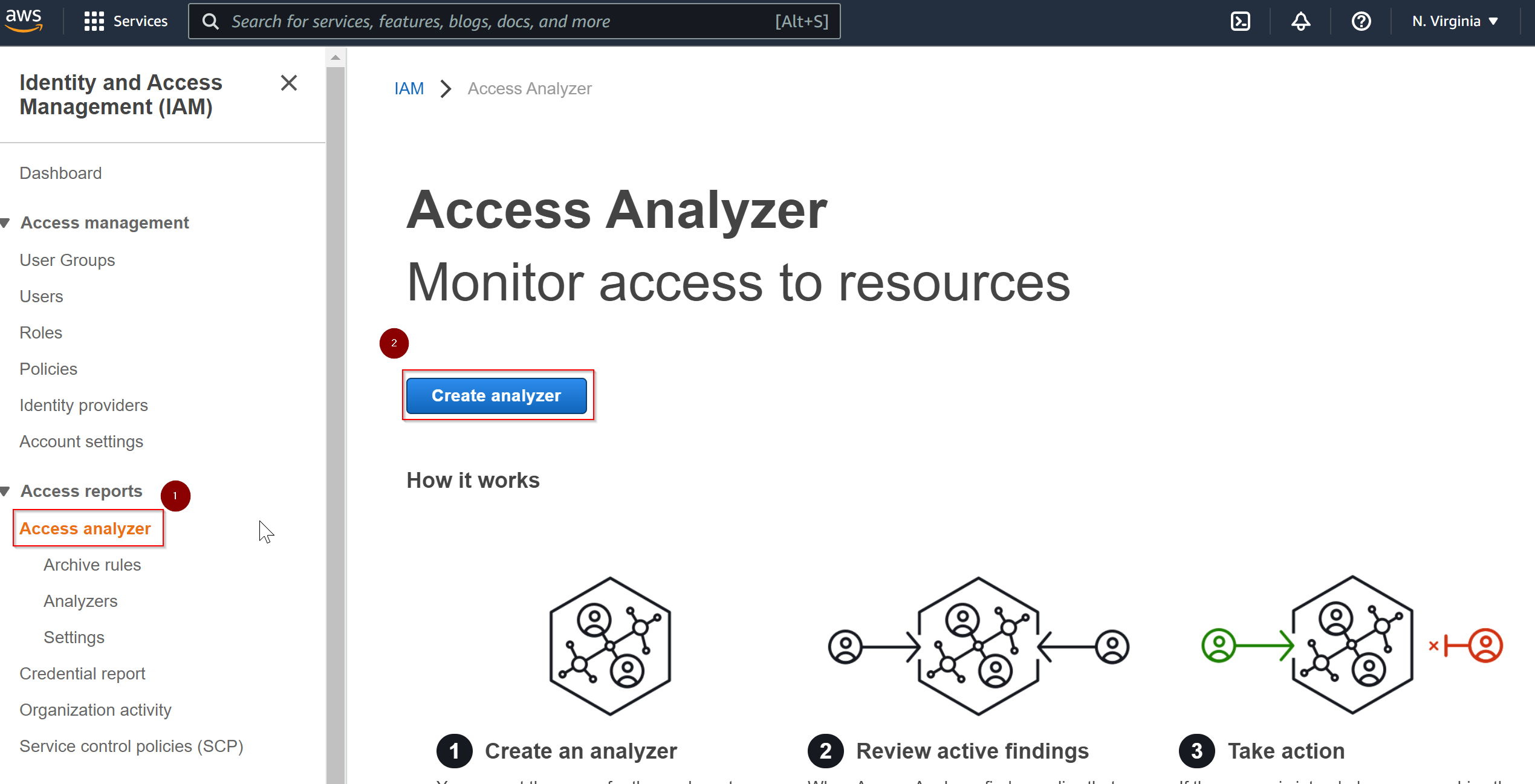Click the sidebar scroll up arrow
1535x784 pixels.
tap(336, 57)
